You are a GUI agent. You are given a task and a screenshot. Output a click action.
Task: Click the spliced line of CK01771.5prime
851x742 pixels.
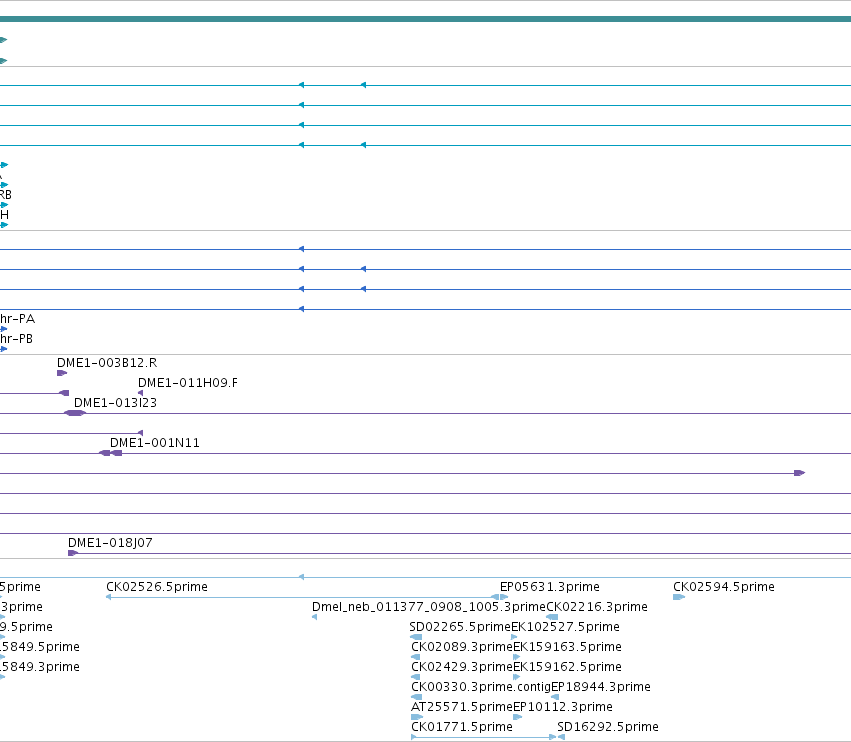(484, 737)
